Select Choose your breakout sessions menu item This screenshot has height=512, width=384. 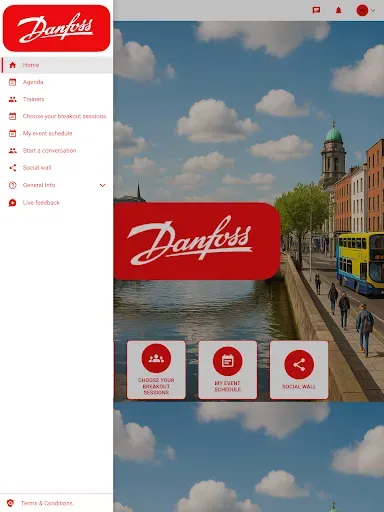[57, 116]
